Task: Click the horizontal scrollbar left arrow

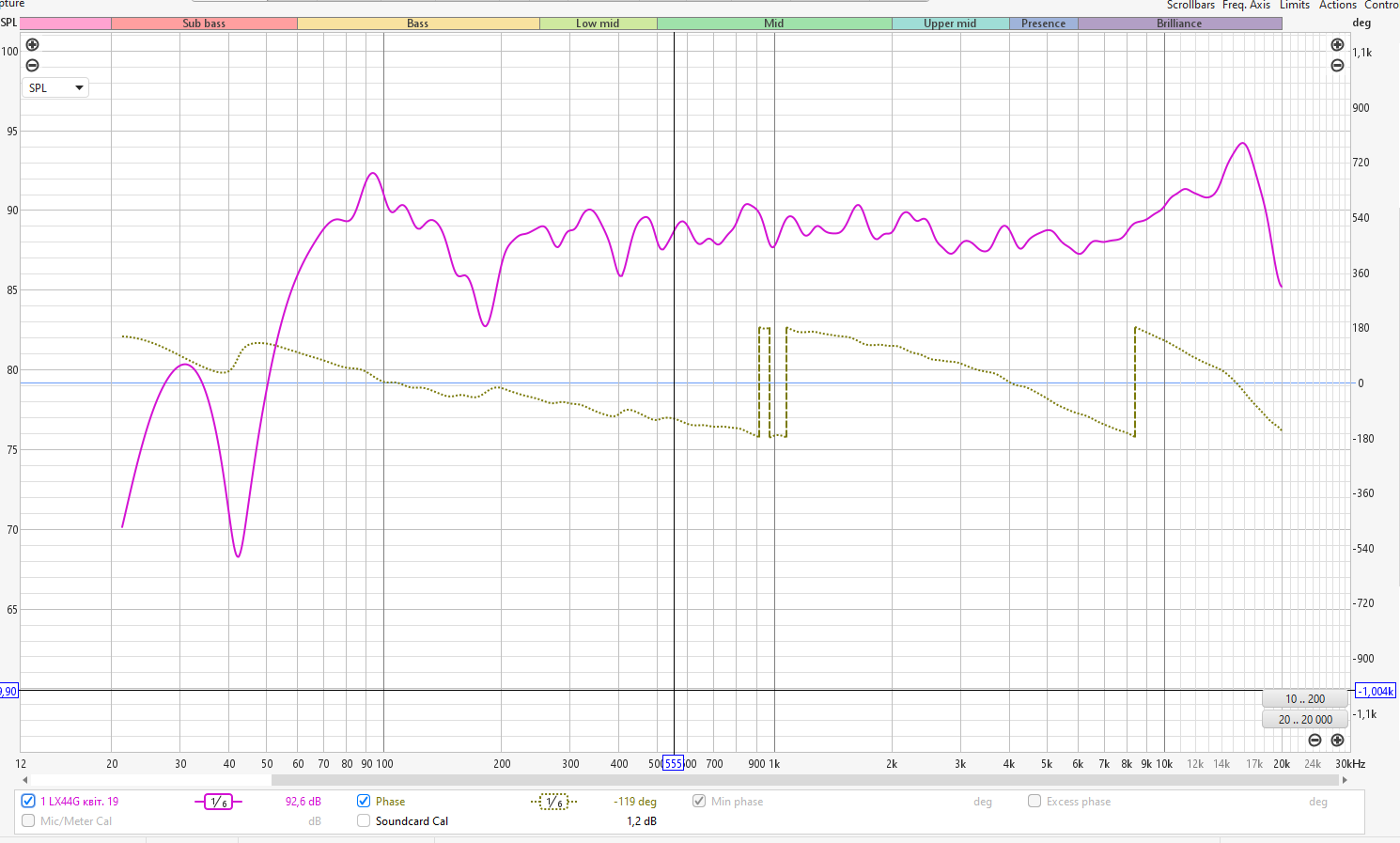Action: coord(25,780)
